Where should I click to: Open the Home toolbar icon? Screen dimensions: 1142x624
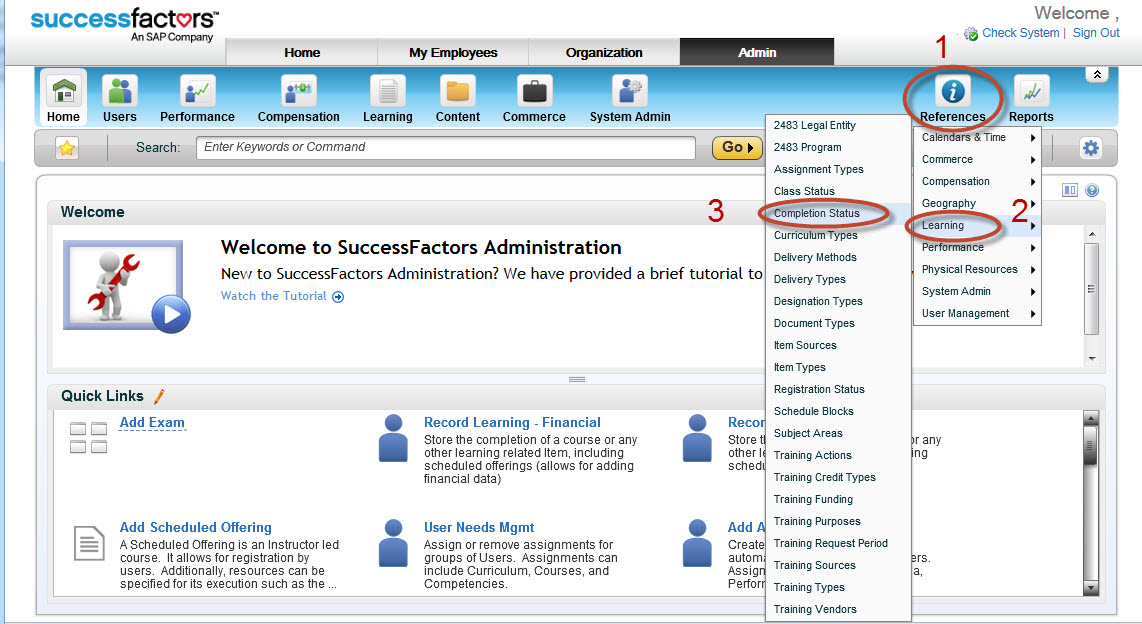coord(63,92)
